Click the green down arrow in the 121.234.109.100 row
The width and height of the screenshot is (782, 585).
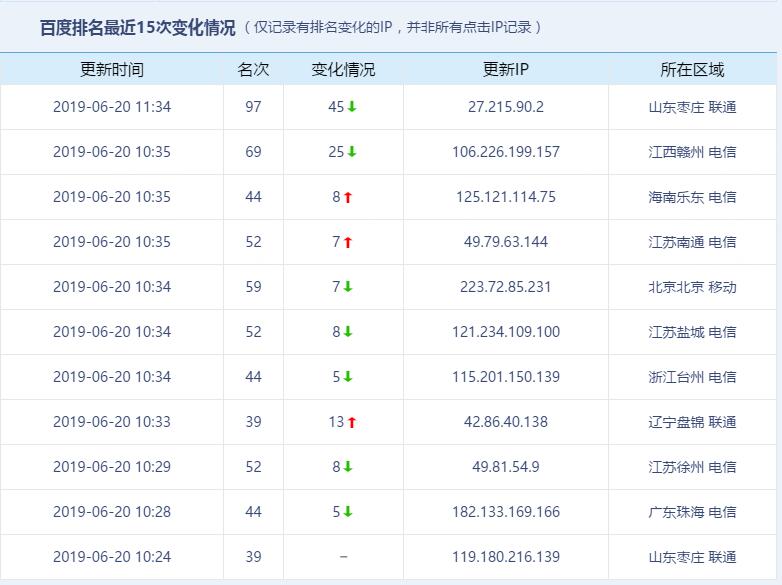point(348,332)
